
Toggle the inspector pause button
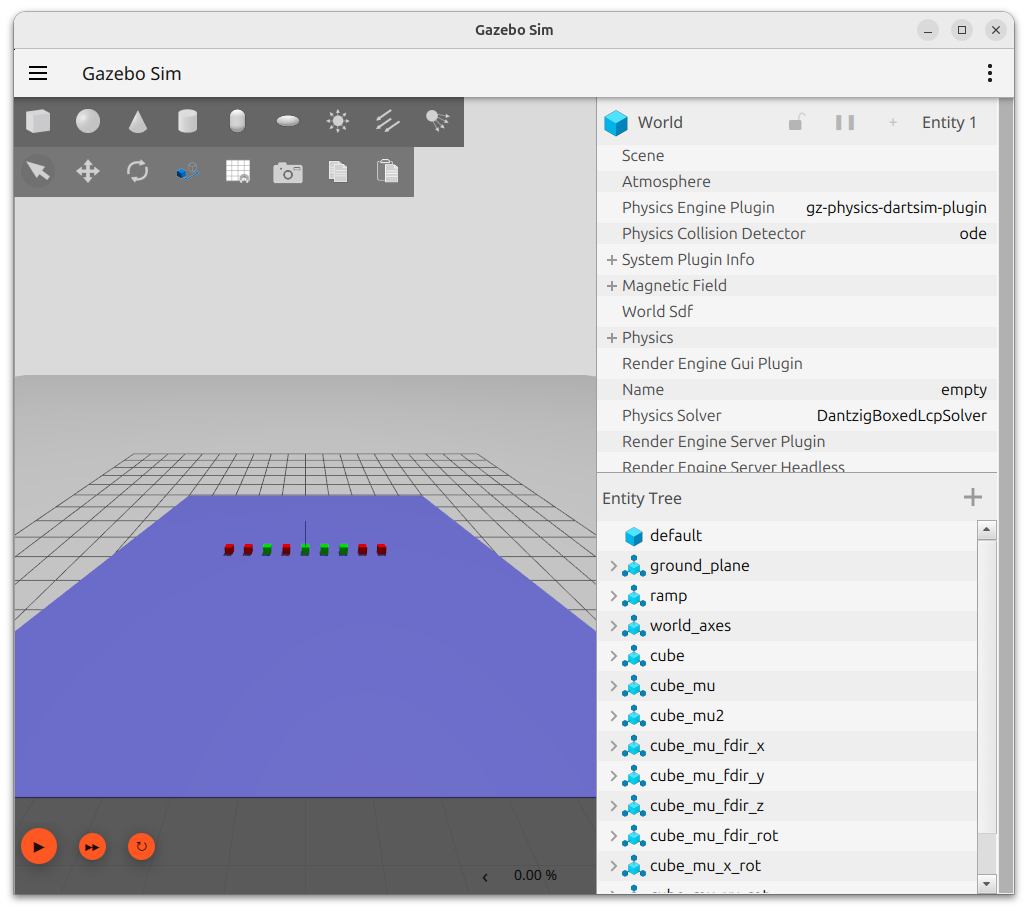pos(845,122)
